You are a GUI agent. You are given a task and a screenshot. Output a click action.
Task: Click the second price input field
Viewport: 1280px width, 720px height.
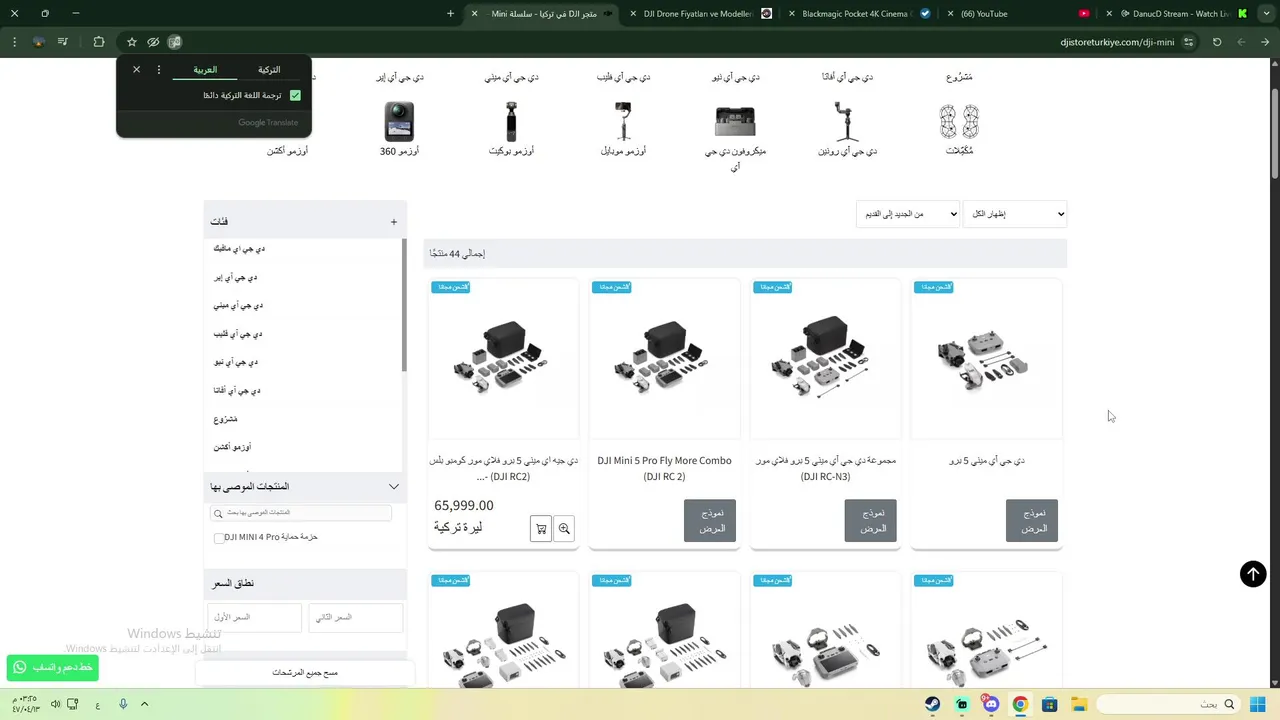coord(355,618)
